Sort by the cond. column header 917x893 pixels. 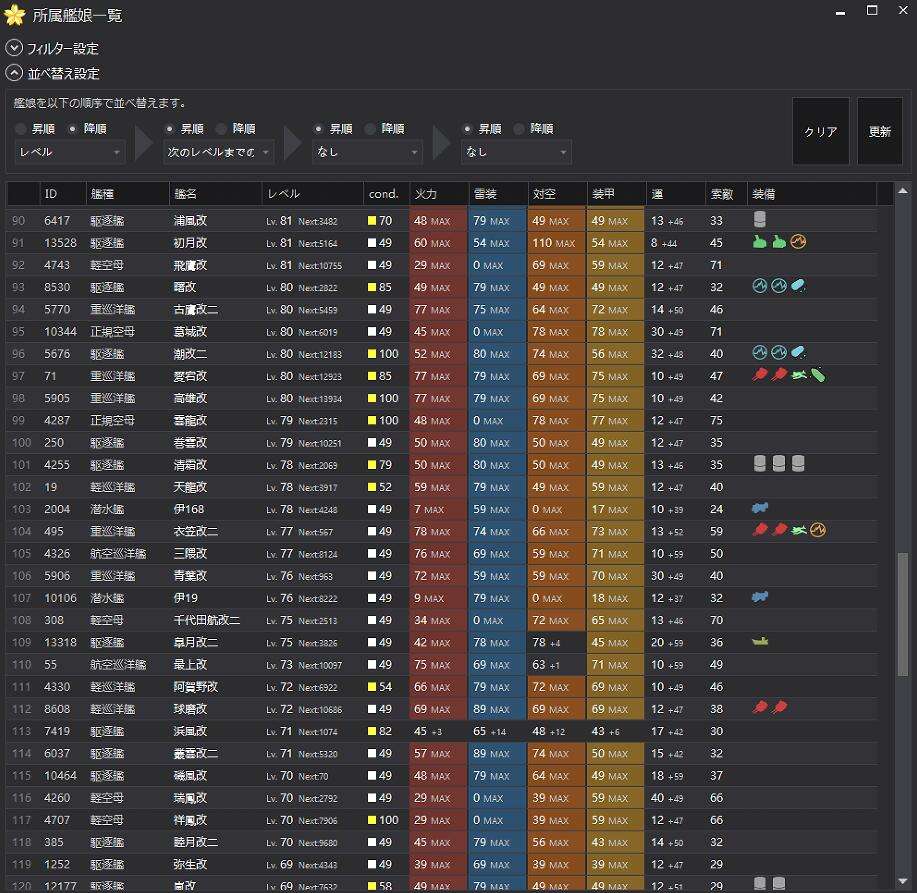[x=386, y=194]
